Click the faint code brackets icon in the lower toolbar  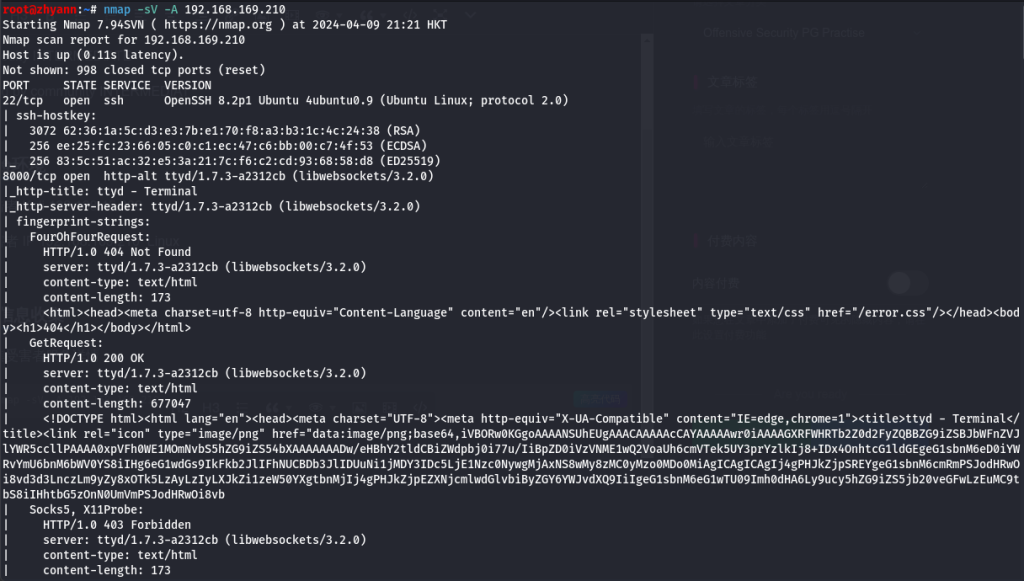point(421,408)
